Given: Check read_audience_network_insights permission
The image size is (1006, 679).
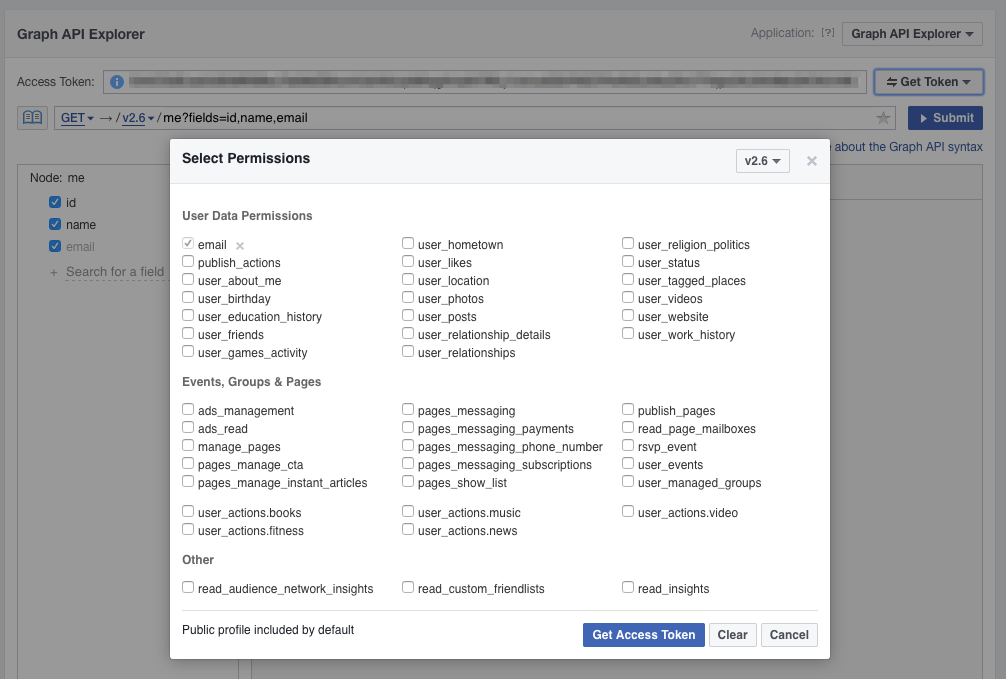Looking at the screenshot, I should coord(188,587).
